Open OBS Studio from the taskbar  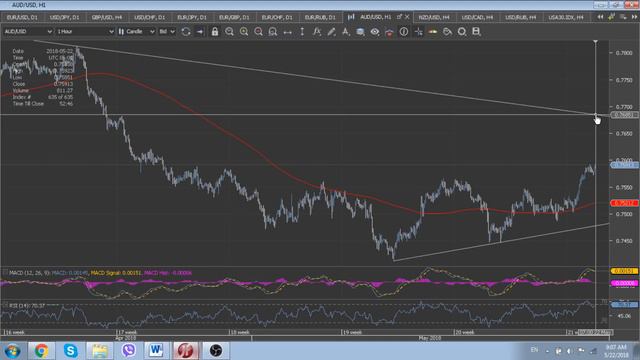coord(216,351)
